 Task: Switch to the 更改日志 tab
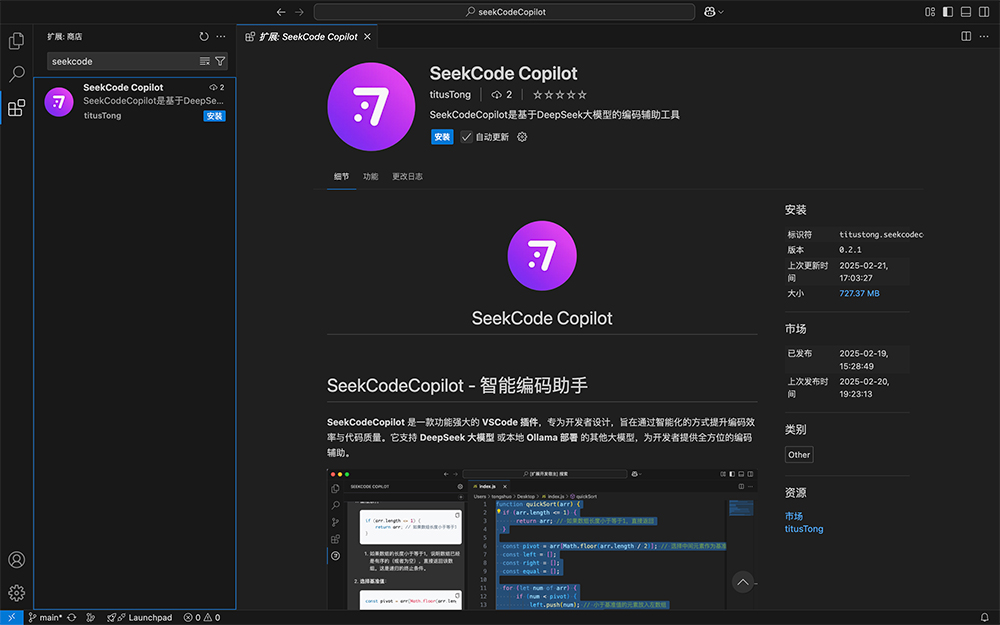point(407,177)
